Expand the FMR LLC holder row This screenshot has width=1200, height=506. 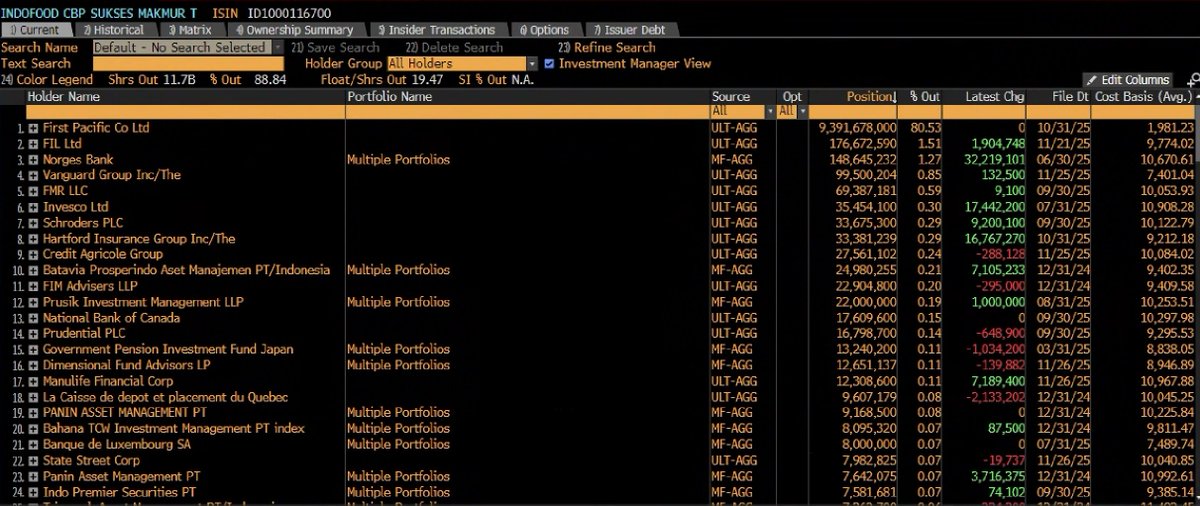tap(33, 191)
